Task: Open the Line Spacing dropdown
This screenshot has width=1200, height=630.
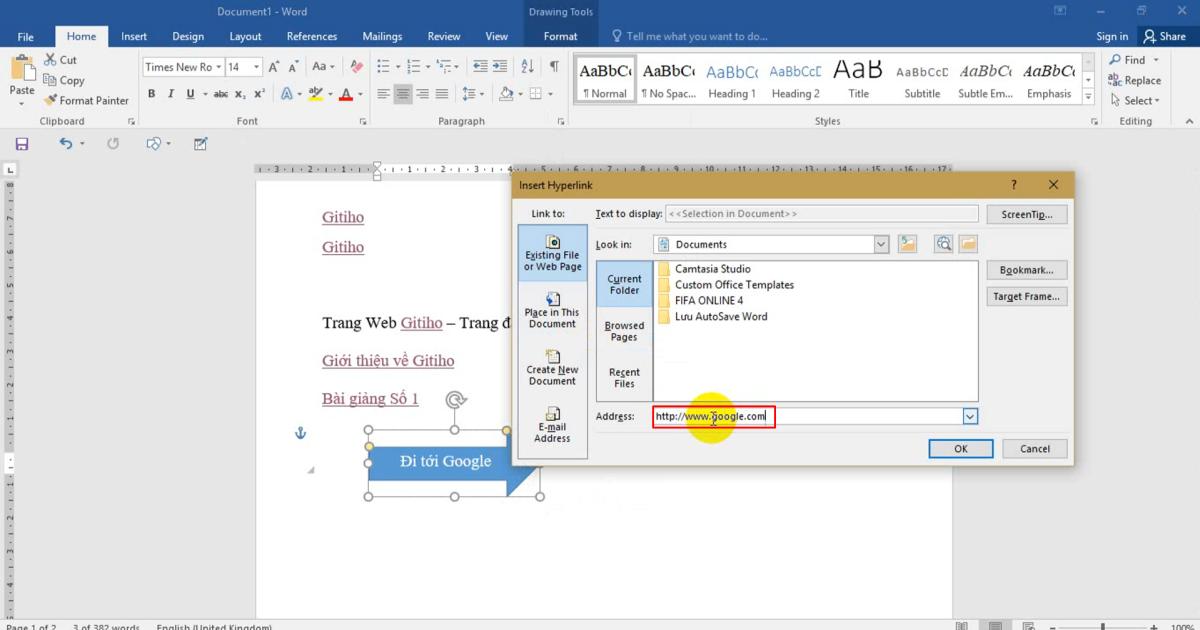Action: tap(473, 93)
